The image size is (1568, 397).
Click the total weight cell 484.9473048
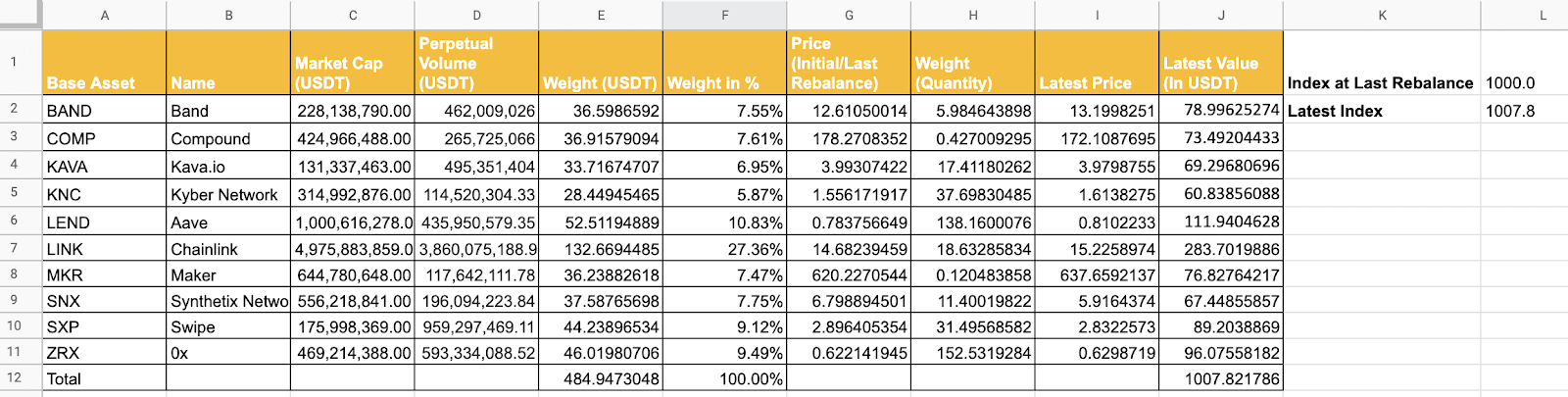click(x=601, y=378)
